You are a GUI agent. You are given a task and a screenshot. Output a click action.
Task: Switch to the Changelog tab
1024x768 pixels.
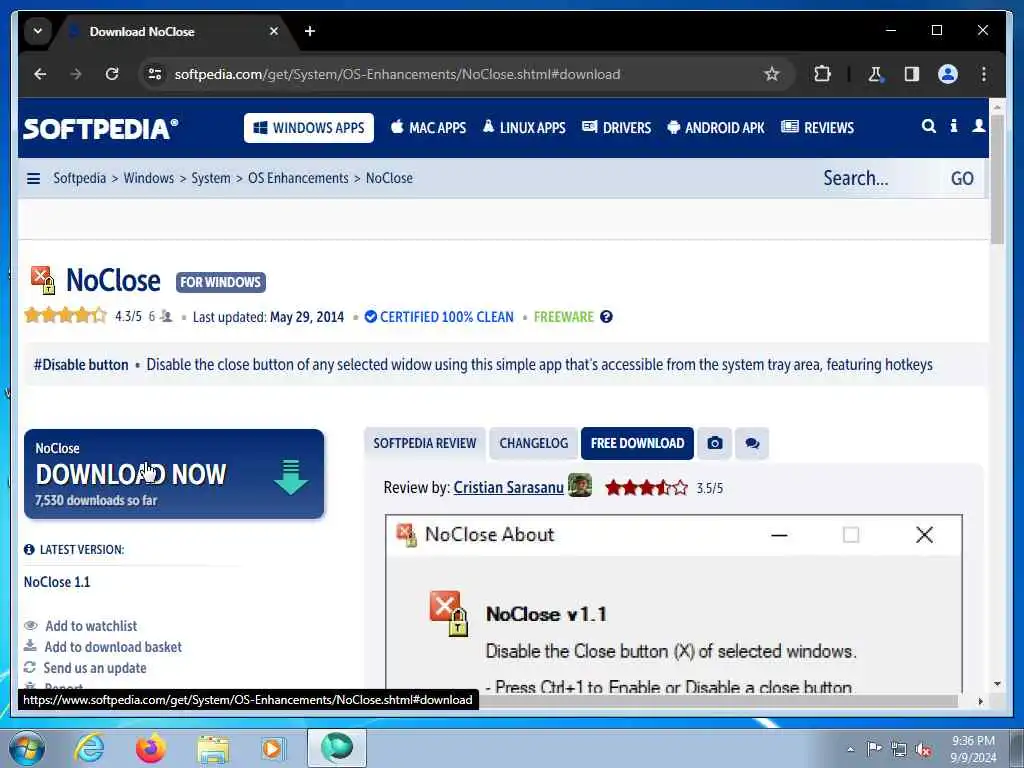[534, 443]
